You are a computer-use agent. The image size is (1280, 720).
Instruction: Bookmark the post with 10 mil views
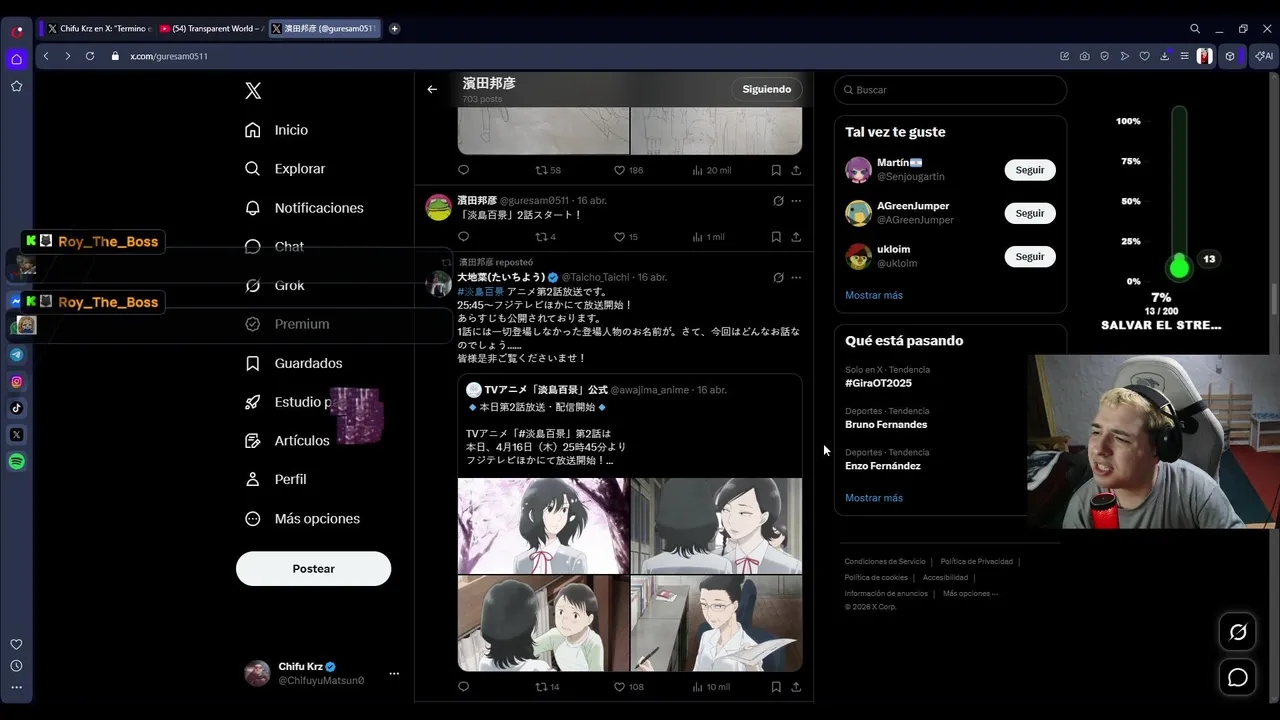(776, 687)
